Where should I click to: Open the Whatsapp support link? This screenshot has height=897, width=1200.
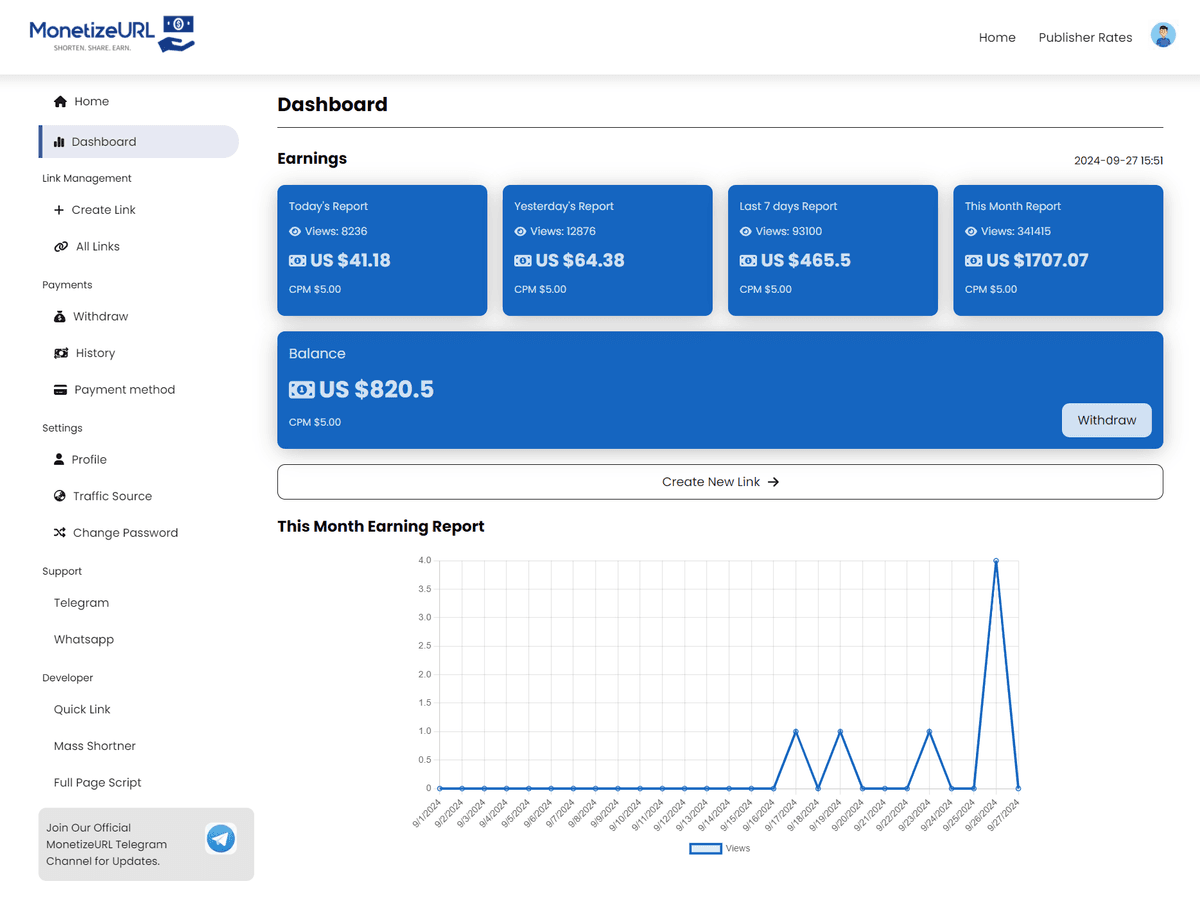83,639
